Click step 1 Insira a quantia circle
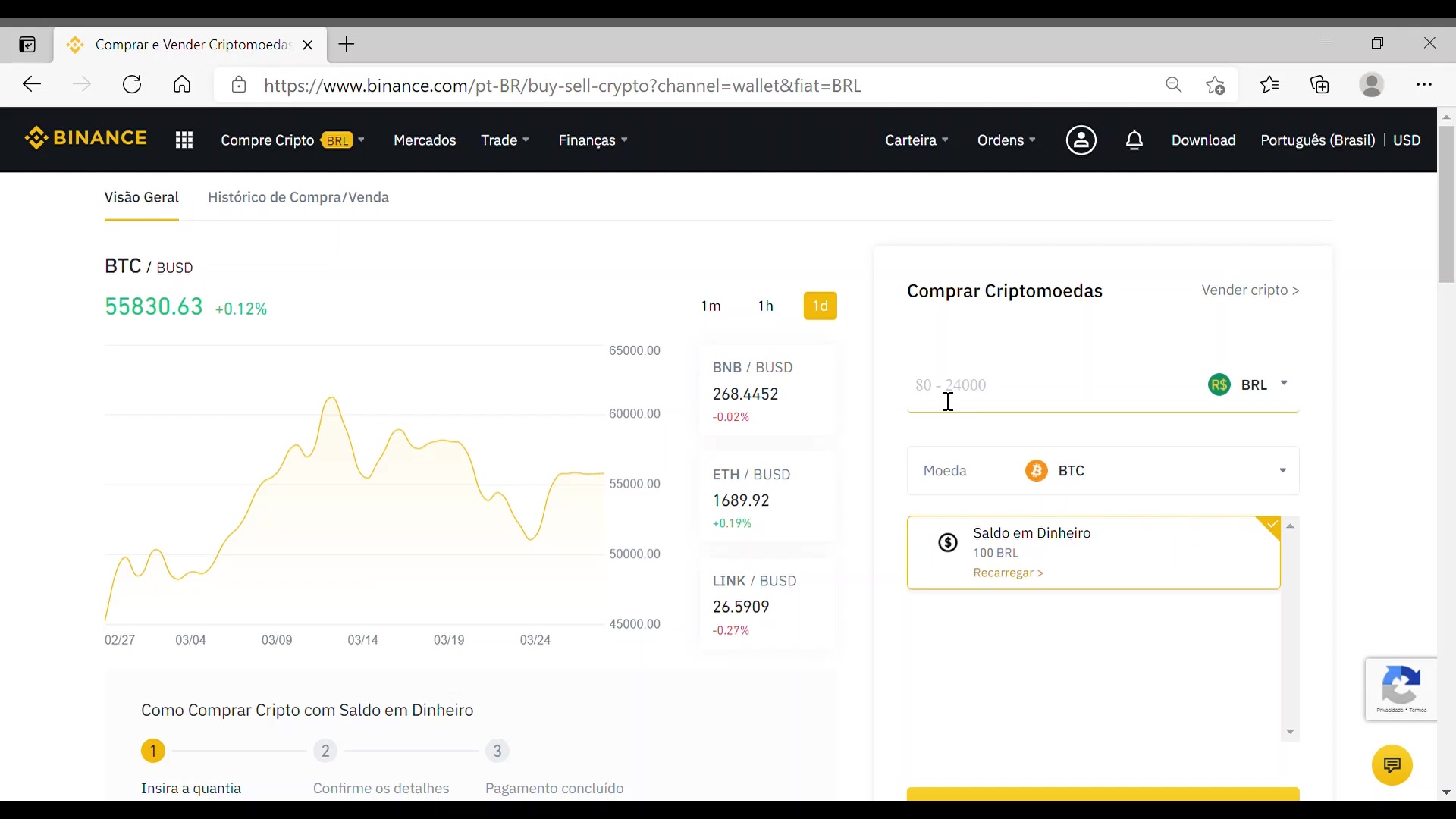Image resolution: width=1456 pixels, height=819 pixels. tap(153, 752)
